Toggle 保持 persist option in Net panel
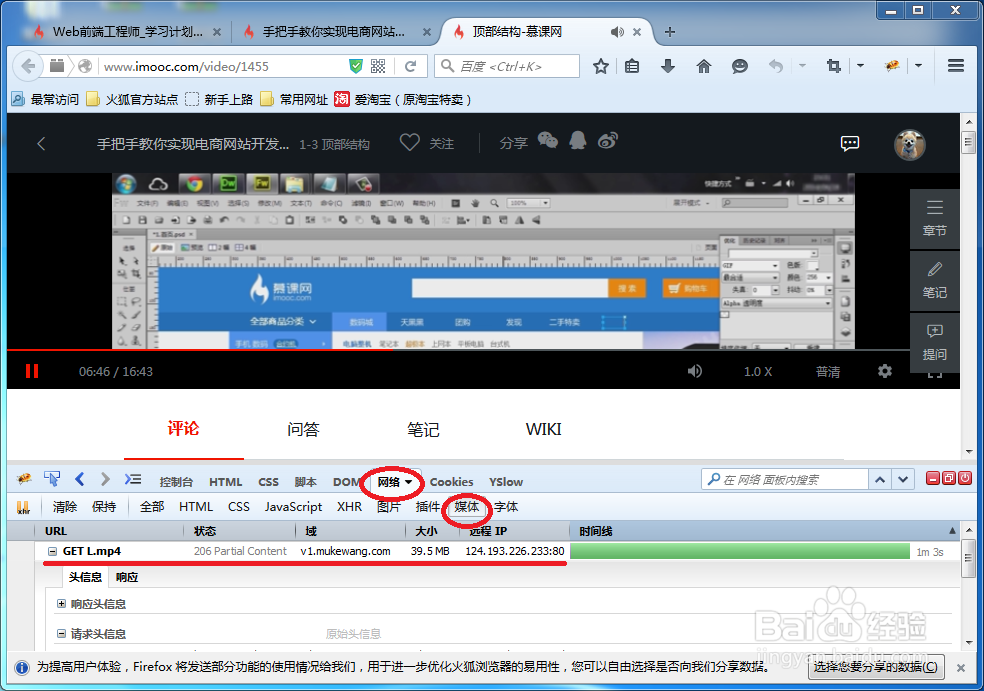Screen dimensions: 984x691 coord(104,506)
